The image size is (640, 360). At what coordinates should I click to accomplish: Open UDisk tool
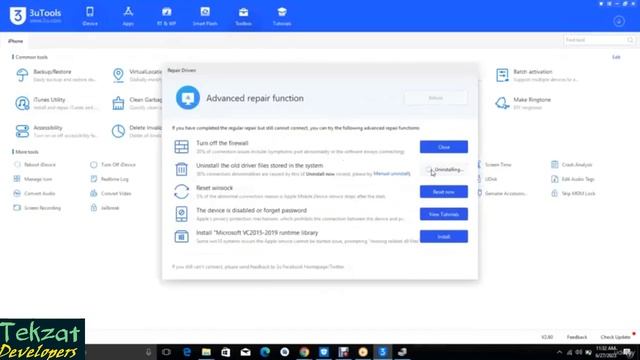tap(488, 179)
